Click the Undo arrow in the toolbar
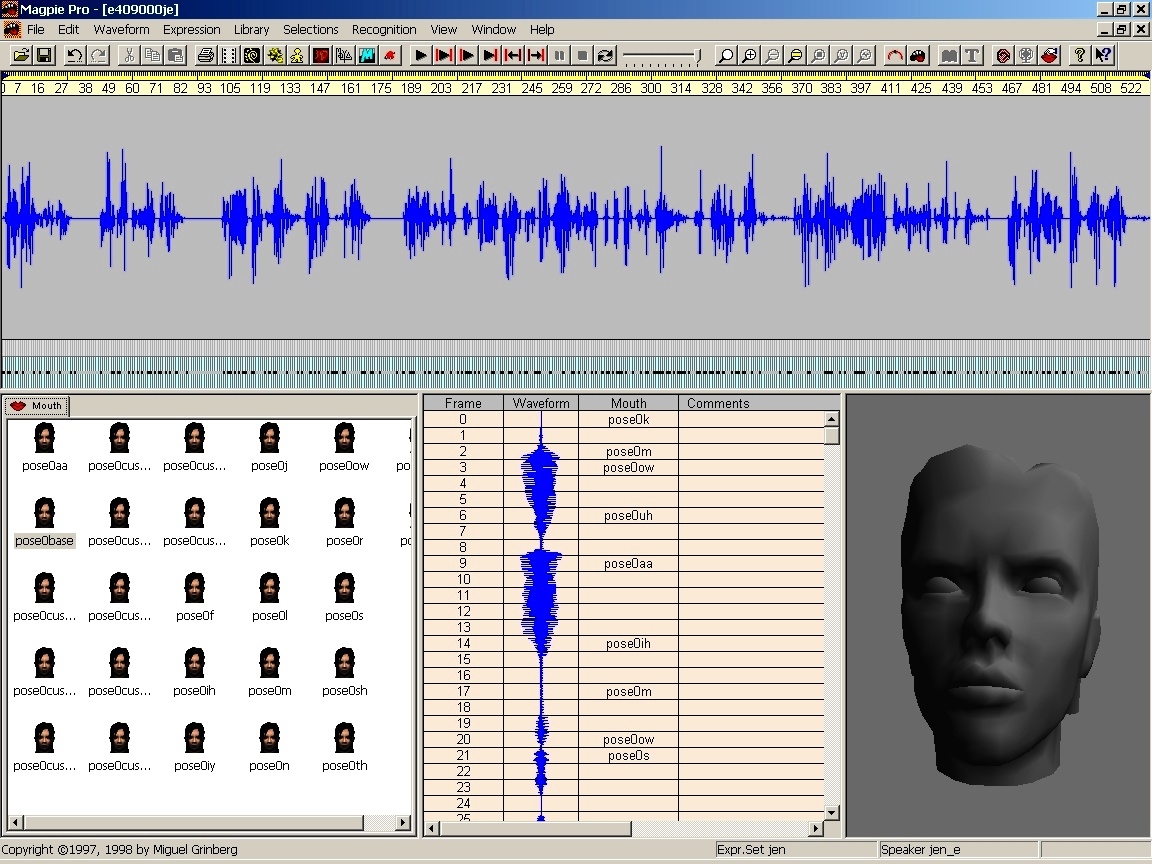 [75, 56]
